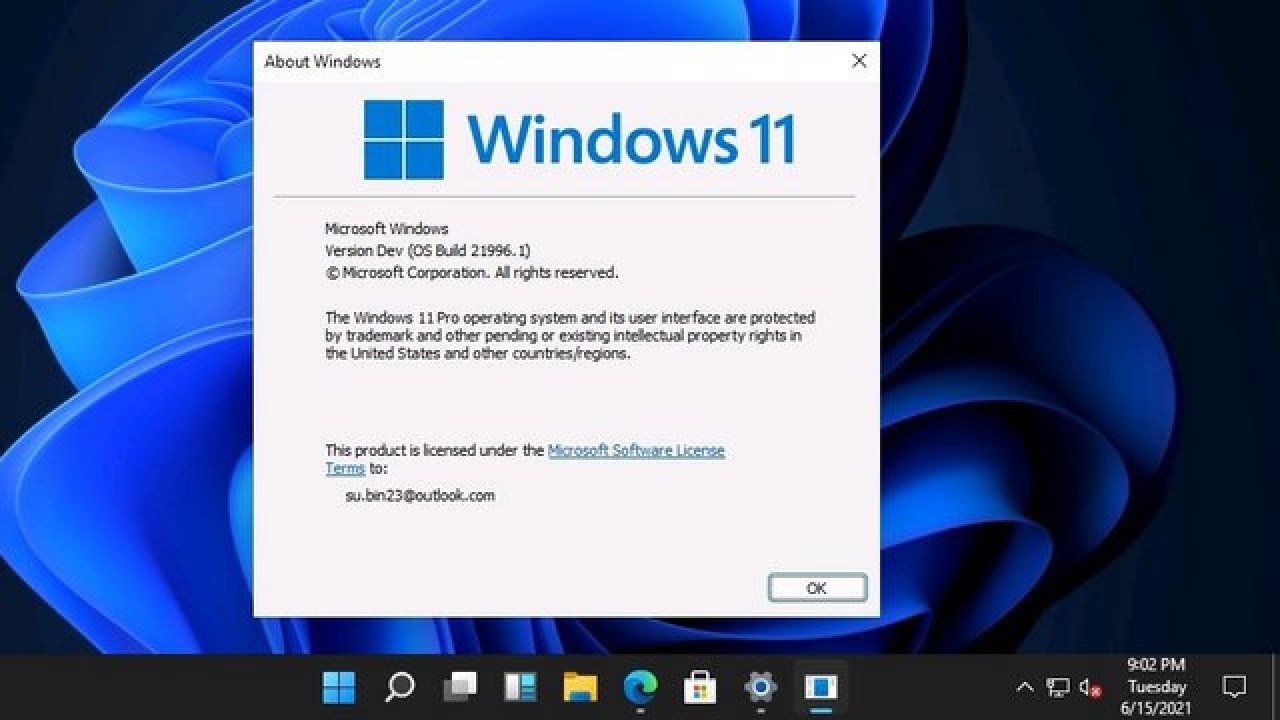The height and width of the screenshot is (720, 1280).
Task: Expand the hidden tray icons chevron
Action: click(1025, 687)
